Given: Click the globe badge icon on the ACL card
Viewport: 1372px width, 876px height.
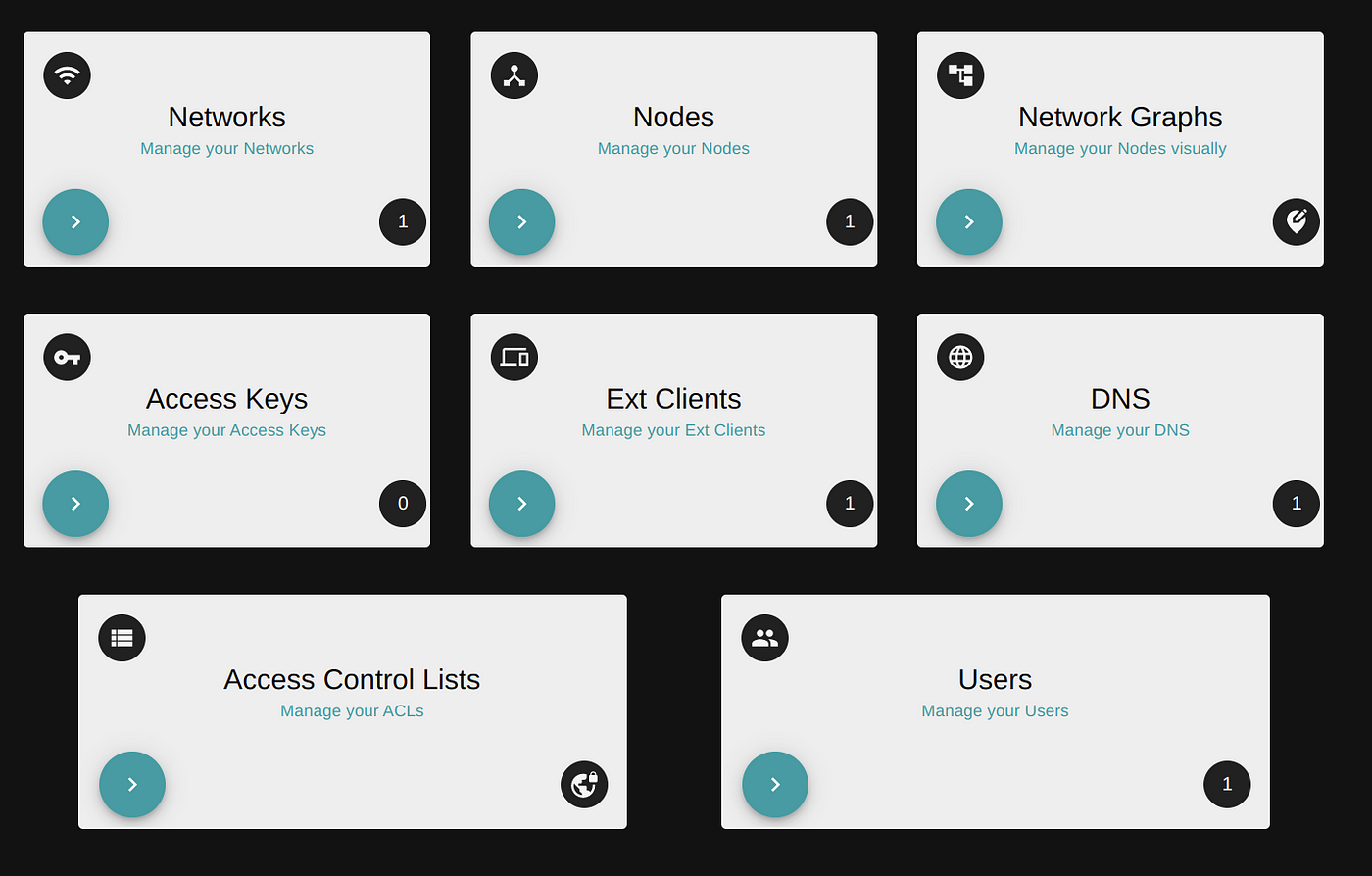Looking at the screenshot, I should (x=584, y=784).
